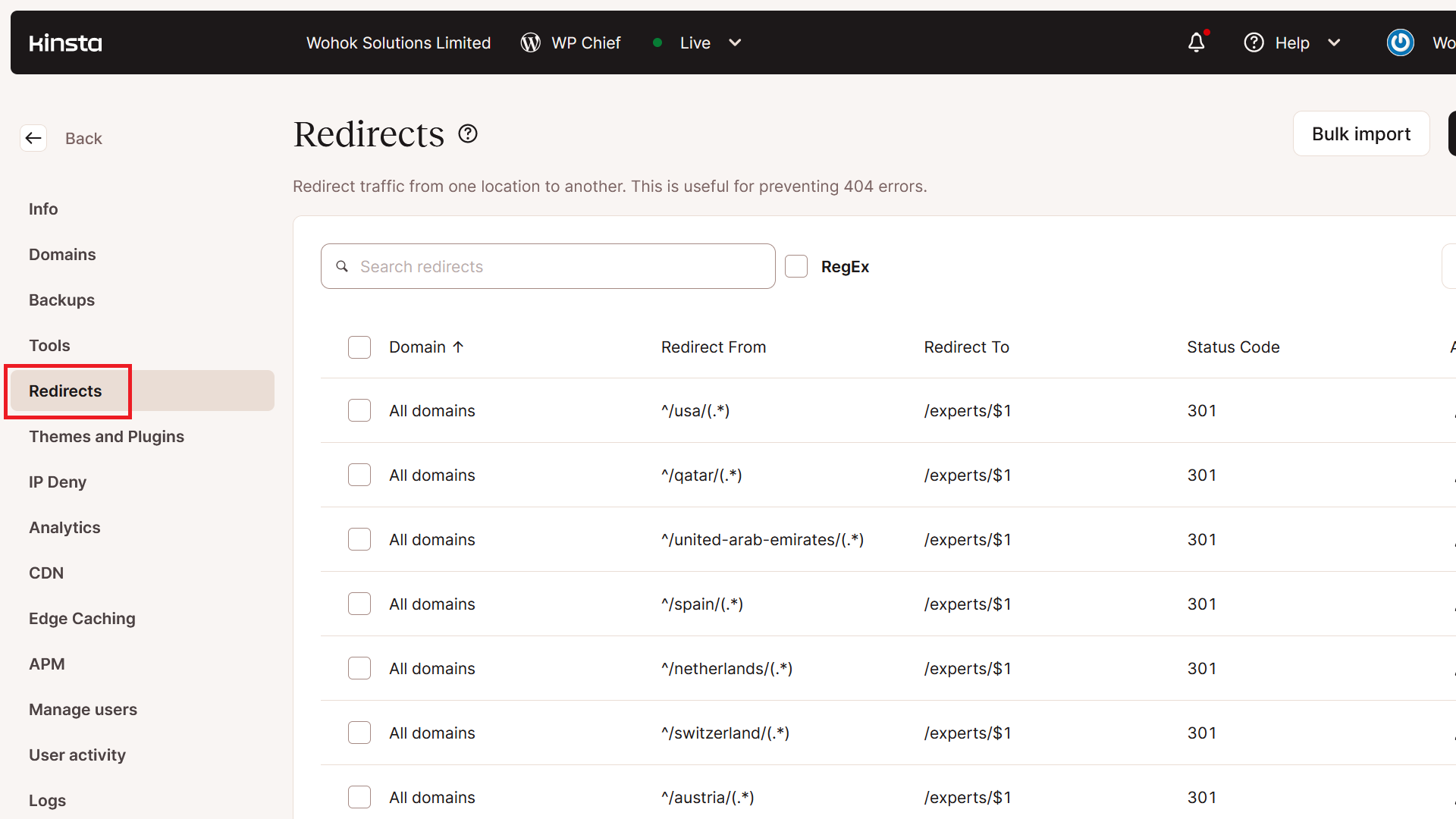Click the search magnifier icon

point(342,266)
